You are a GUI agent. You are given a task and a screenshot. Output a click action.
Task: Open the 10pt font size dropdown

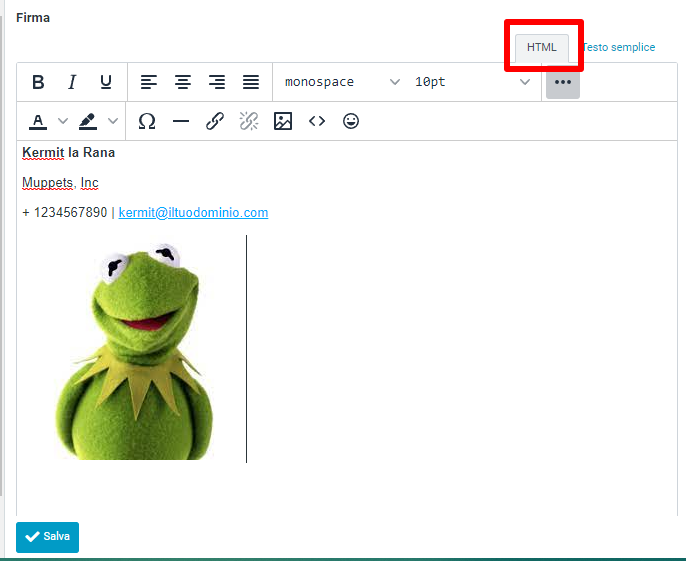[472, 82]
